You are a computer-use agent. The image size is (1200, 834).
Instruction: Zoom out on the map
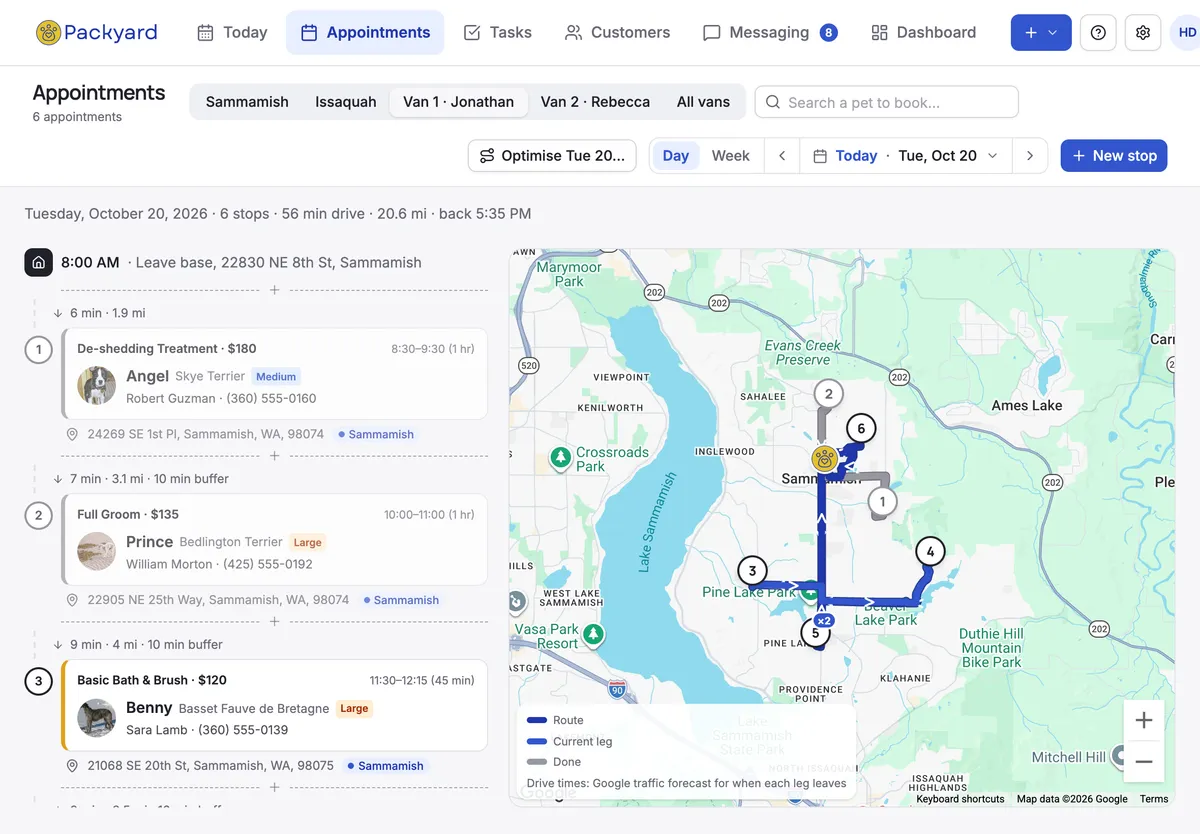pyautogui.click(x=1144, y=762)
